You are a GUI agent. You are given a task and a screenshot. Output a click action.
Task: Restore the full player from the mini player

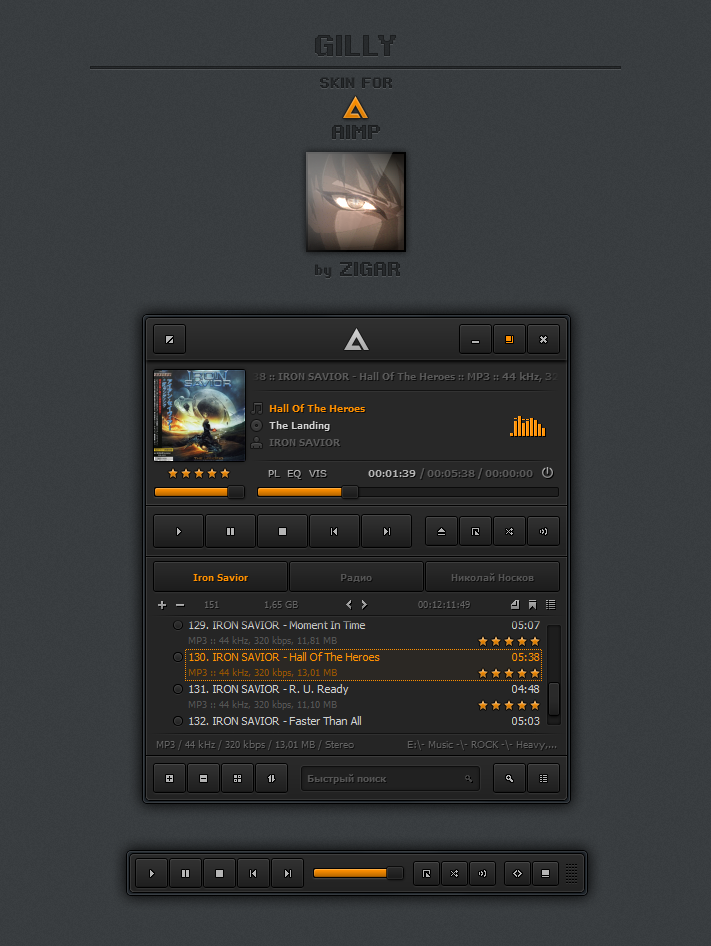[546, 874]
